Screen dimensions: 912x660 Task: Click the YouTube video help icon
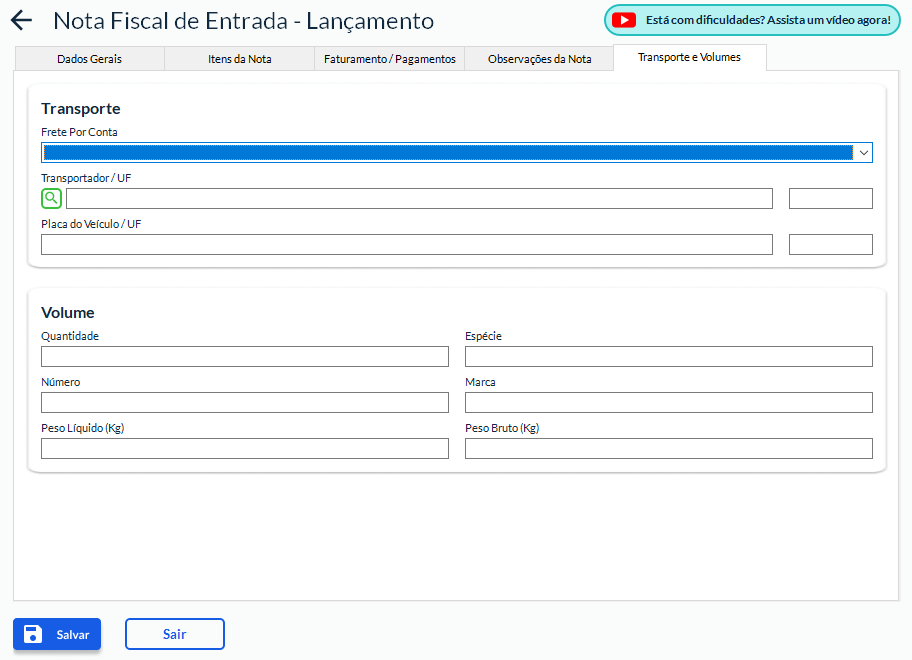(624, 20)
